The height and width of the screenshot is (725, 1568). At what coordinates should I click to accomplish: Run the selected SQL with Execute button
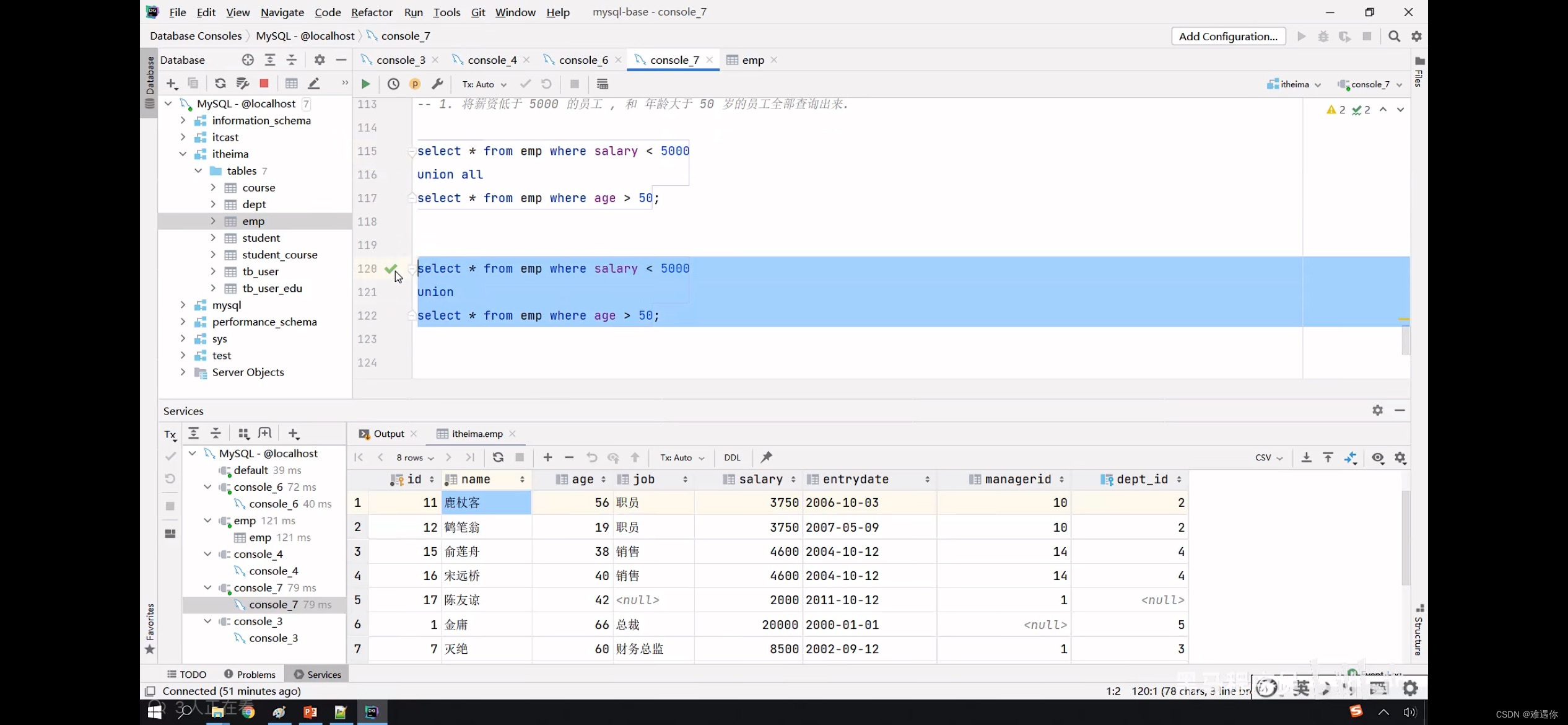pyautogui.click(x=365, y=84)
